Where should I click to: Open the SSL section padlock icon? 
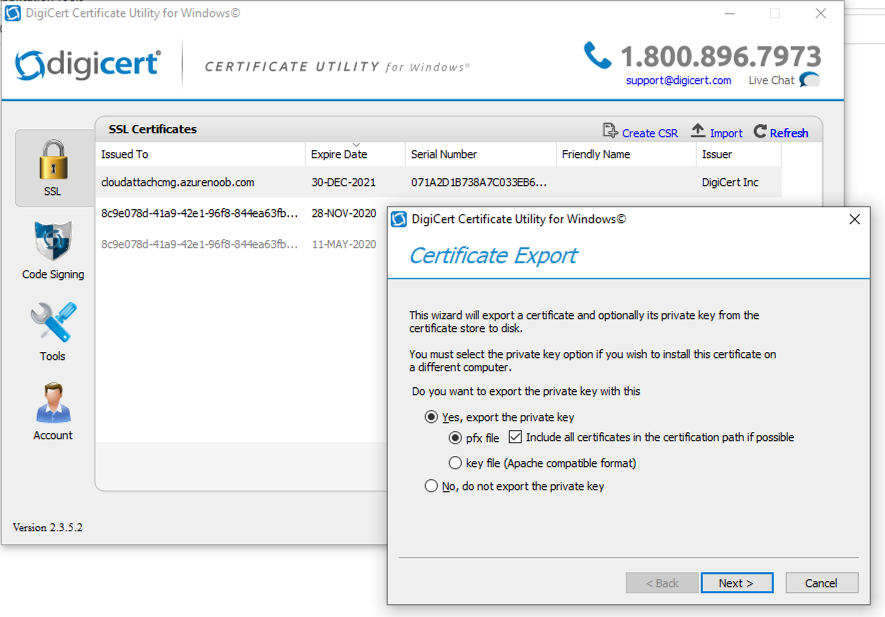[x=53, y=160]
